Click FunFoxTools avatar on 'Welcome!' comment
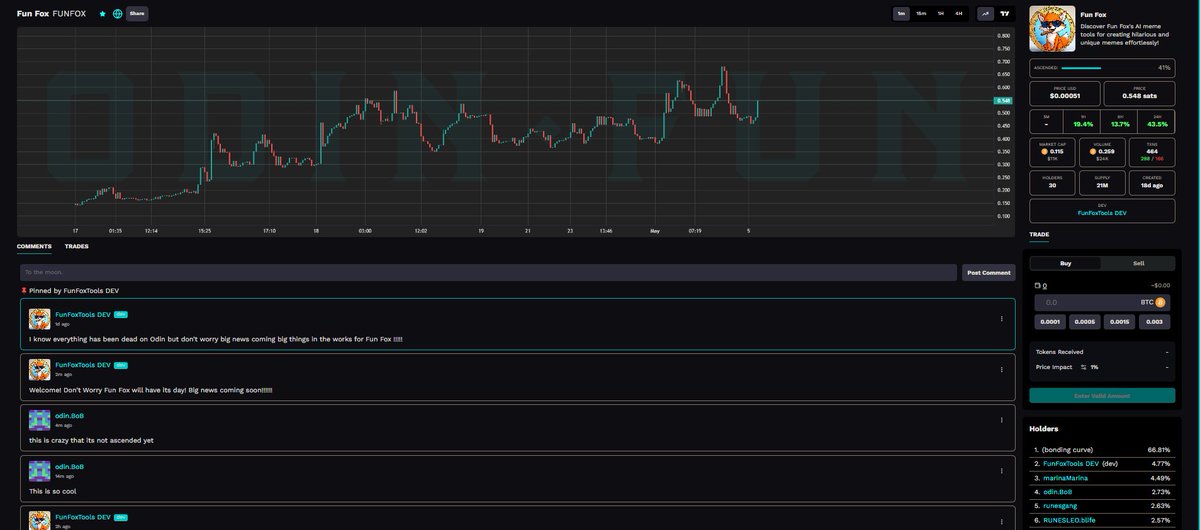 point(39,370)
